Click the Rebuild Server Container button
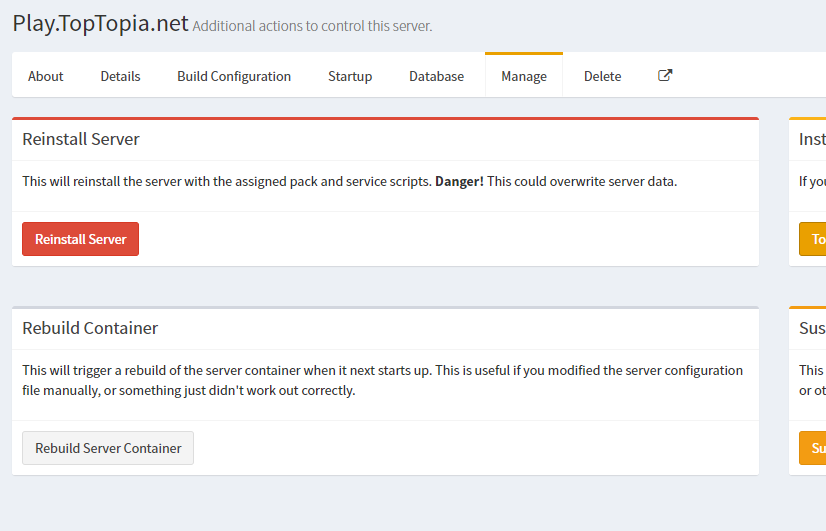The width and height of the screenshot is (826, 531). coord(108,448)
